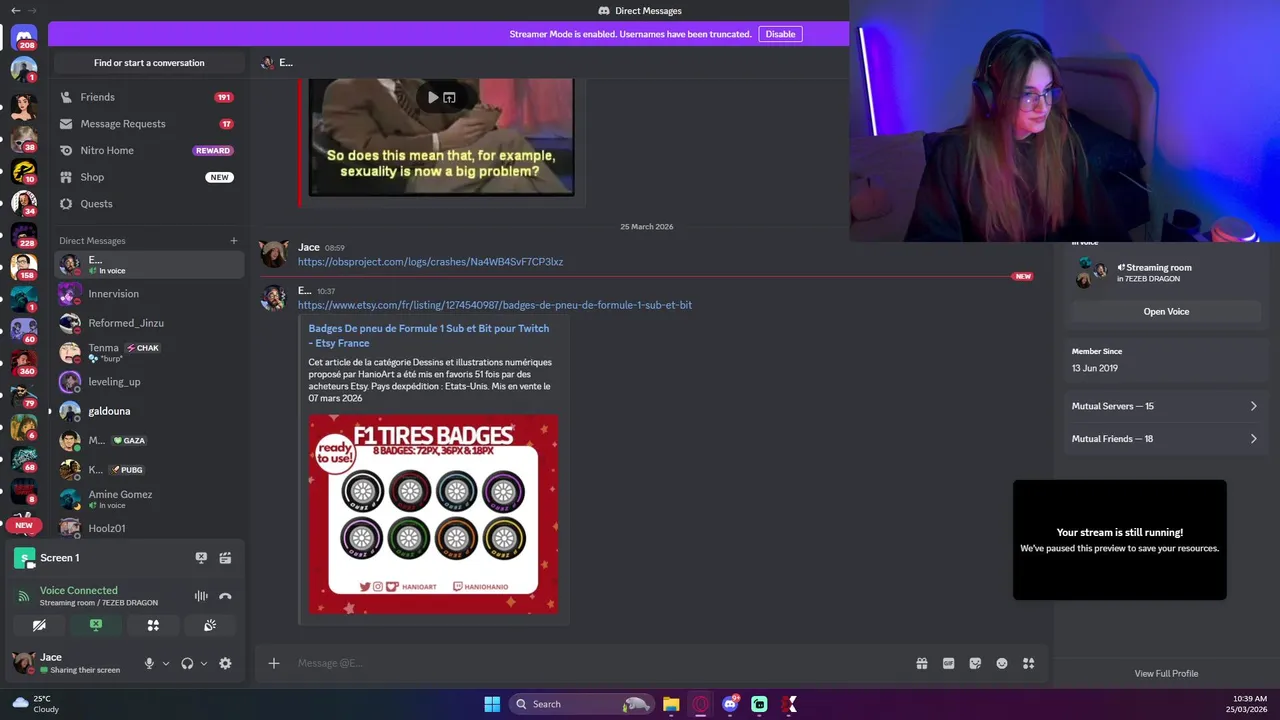This screenshot has height=720, width=1280.
Task: Open the soundboard button
Action: coord(210,625)
